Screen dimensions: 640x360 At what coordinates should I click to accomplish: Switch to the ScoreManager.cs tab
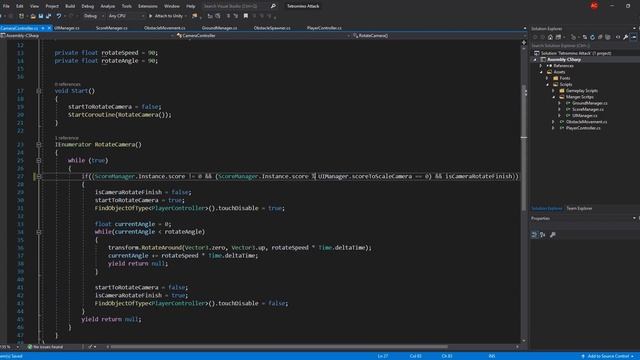(x=111, y=28)
